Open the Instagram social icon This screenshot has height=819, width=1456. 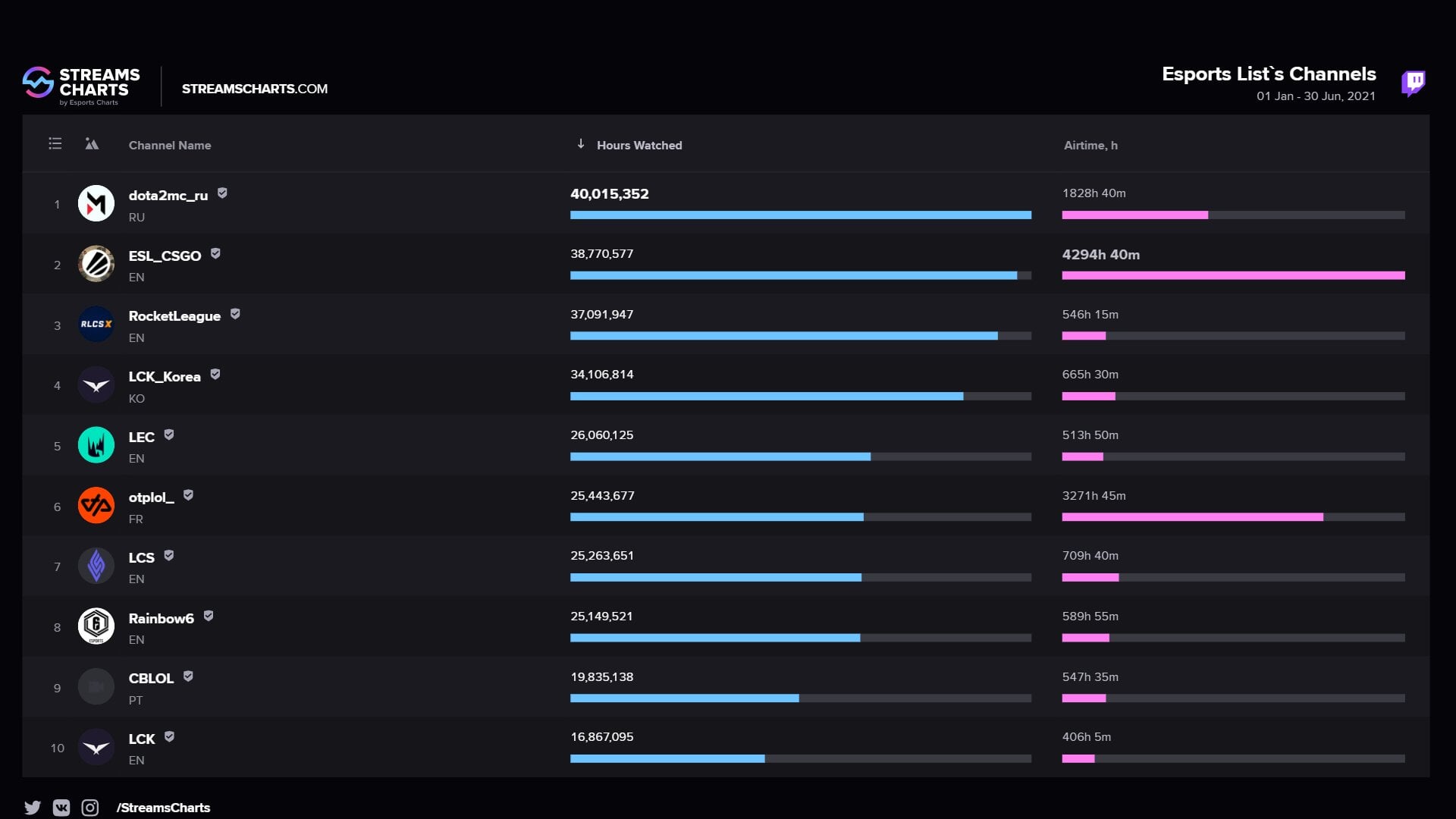(90, 808)
